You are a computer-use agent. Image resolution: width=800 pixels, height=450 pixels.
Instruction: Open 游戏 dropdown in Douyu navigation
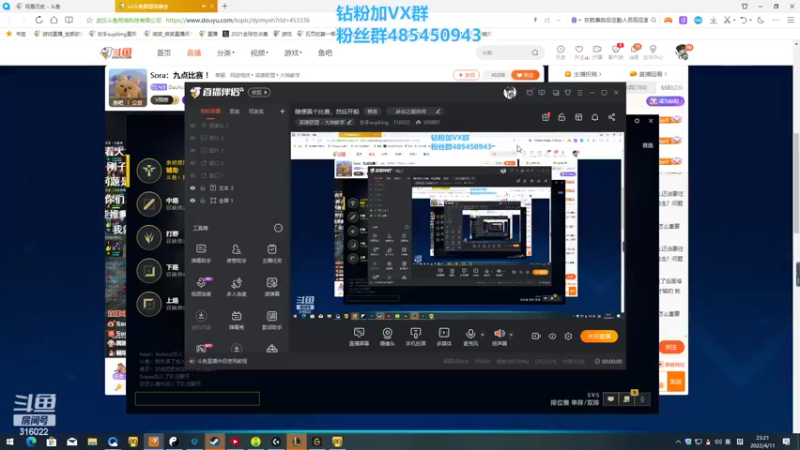click(293, 53)
